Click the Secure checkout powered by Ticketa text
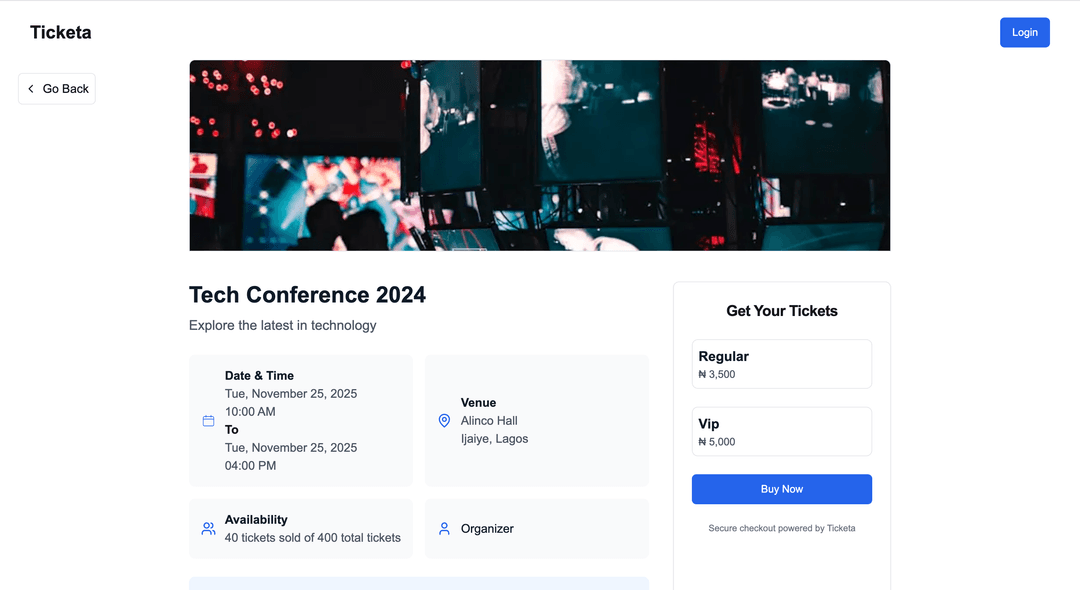 tap(781, 527)
